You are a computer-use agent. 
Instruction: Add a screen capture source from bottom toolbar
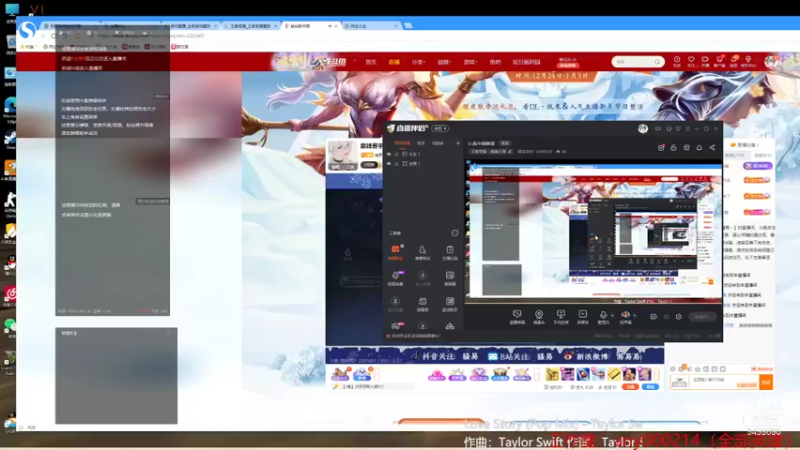click(x=517, y=317)
